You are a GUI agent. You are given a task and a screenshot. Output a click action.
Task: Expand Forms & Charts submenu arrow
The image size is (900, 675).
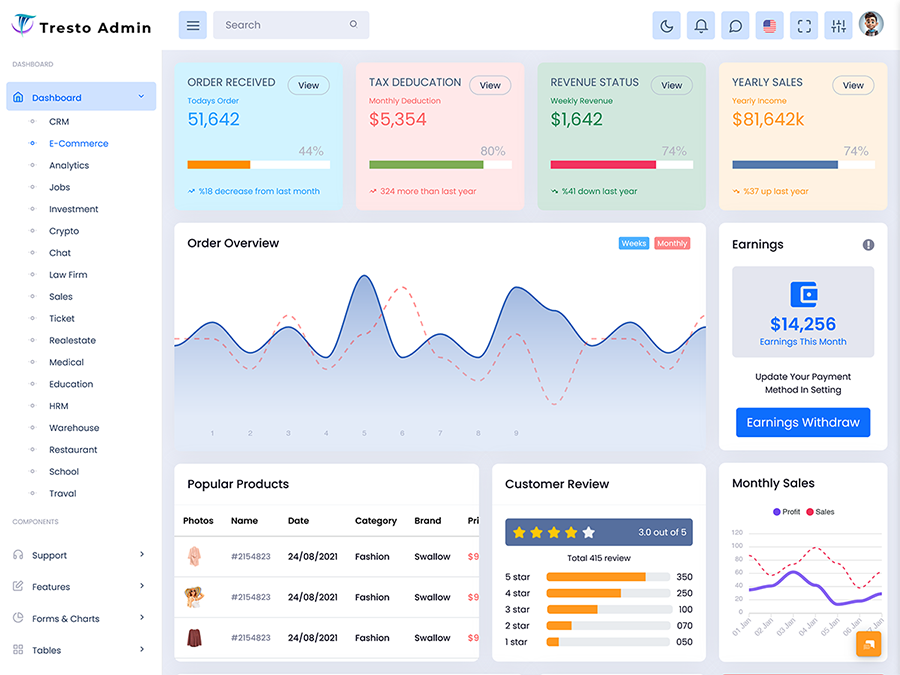(x=142, y=617)
